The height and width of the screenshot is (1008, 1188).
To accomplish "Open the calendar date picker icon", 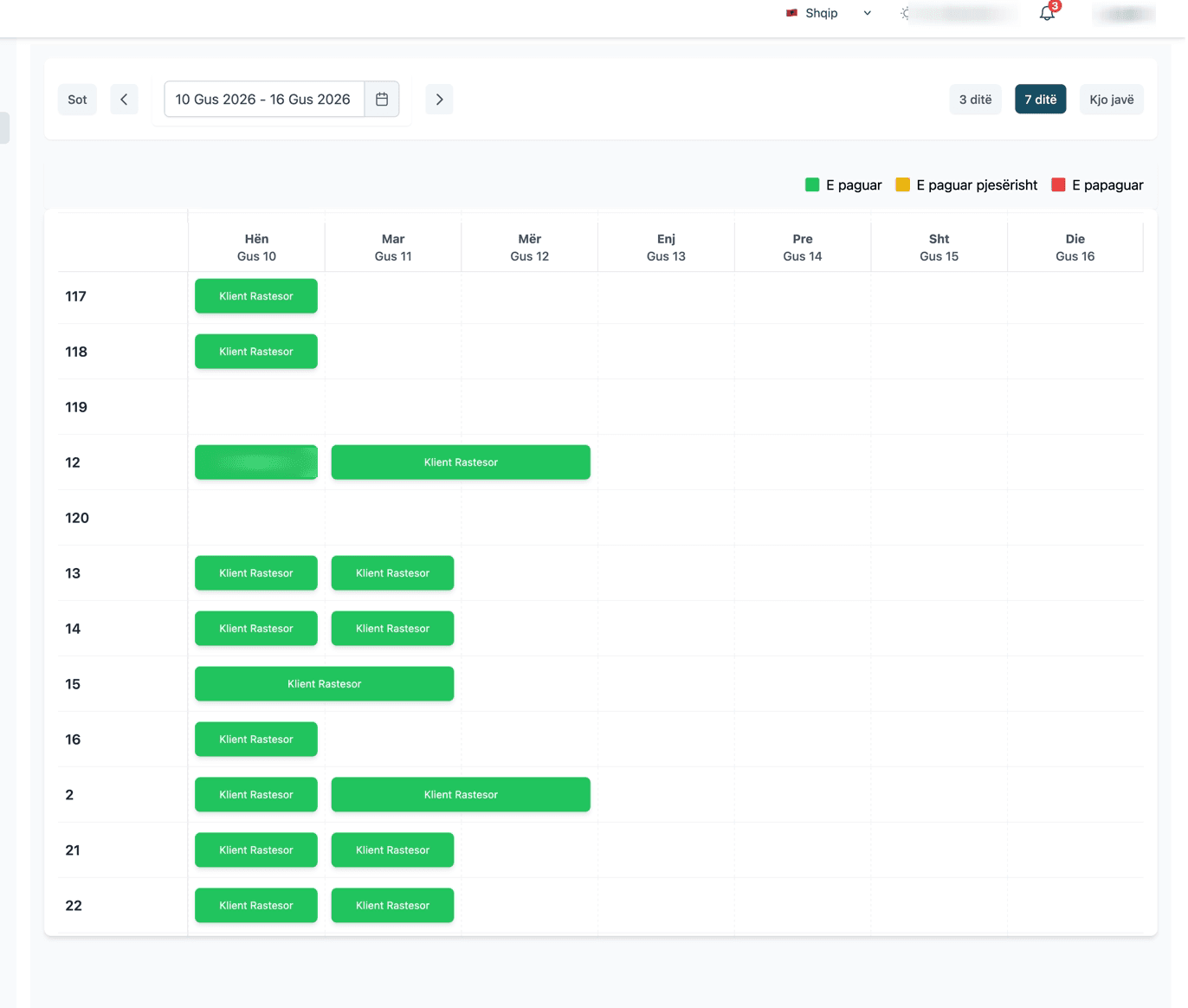I will (382, 100).
